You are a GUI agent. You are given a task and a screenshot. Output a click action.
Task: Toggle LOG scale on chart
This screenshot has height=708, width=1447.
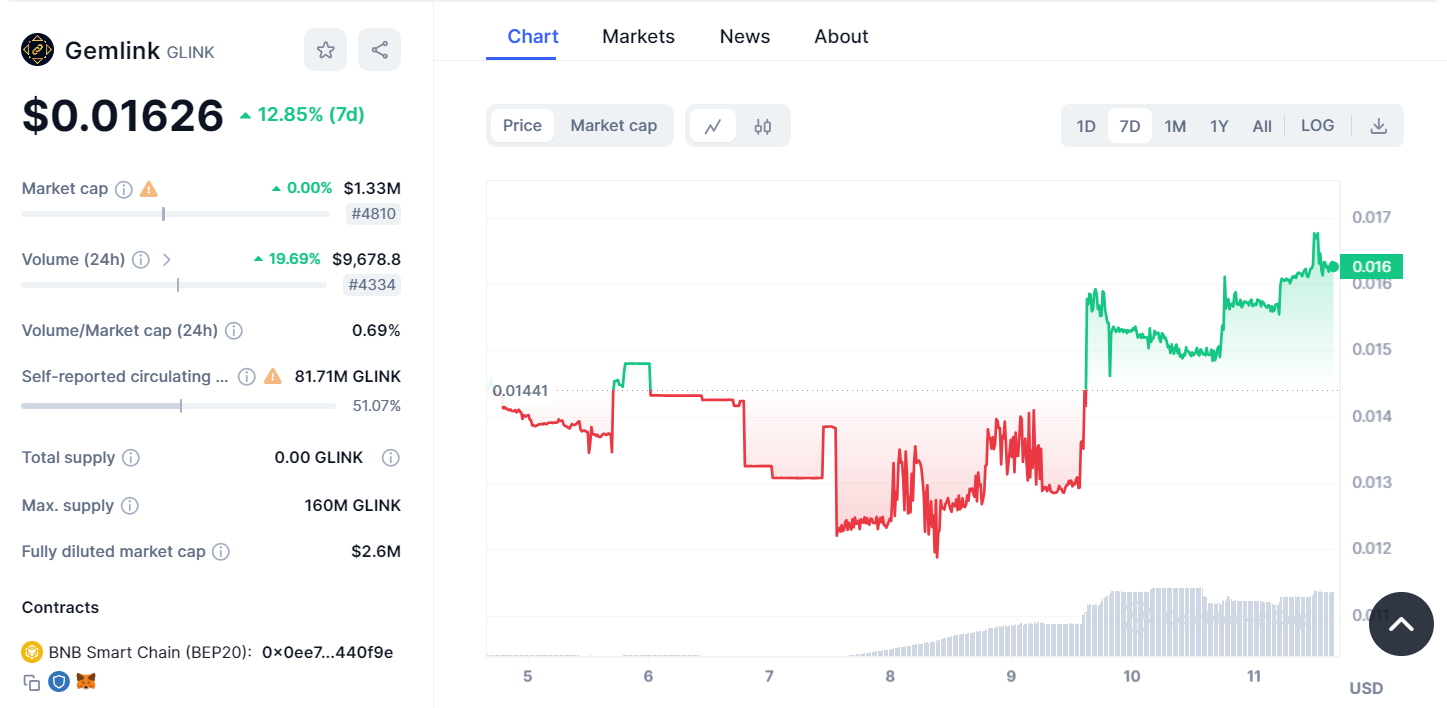click(1317, 126)
